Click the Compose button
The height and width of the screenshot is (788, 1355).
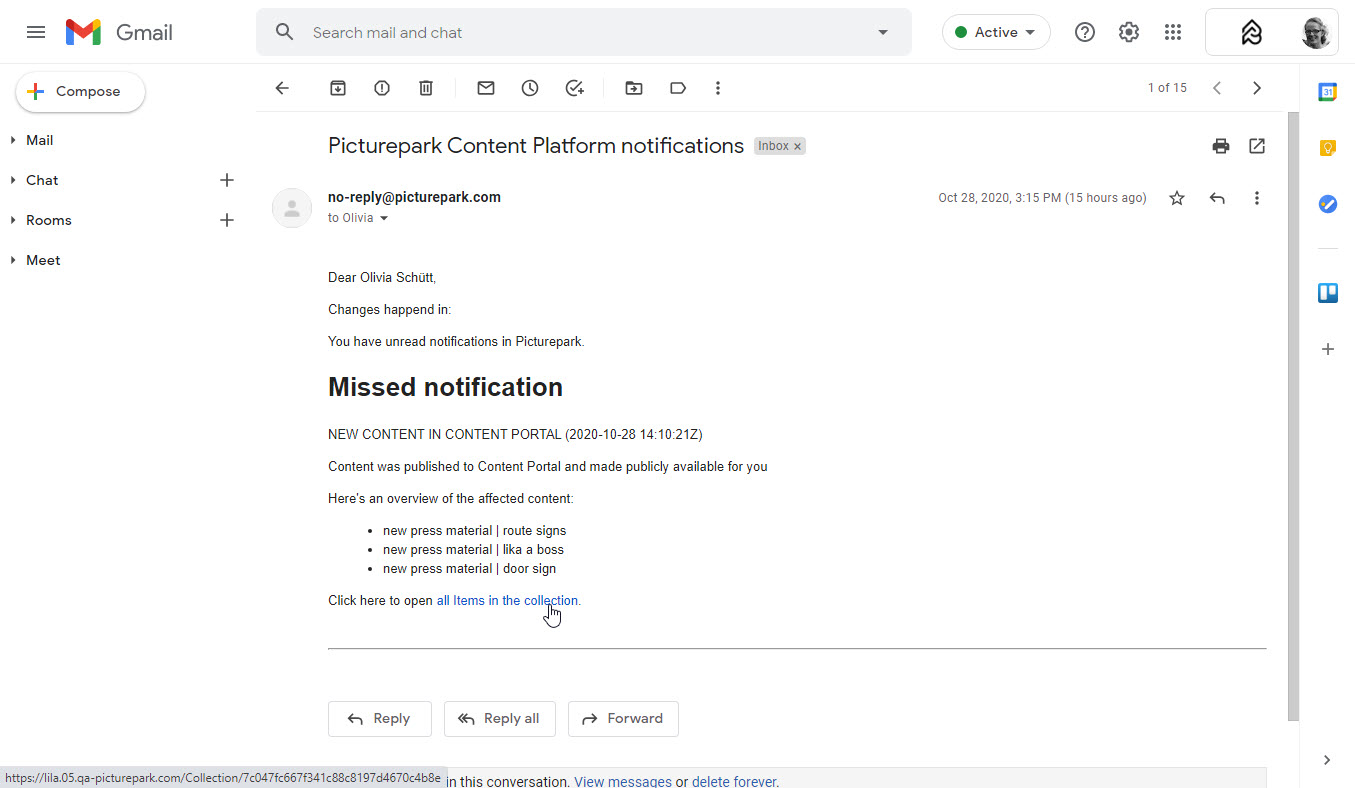(x=80, y=91)
